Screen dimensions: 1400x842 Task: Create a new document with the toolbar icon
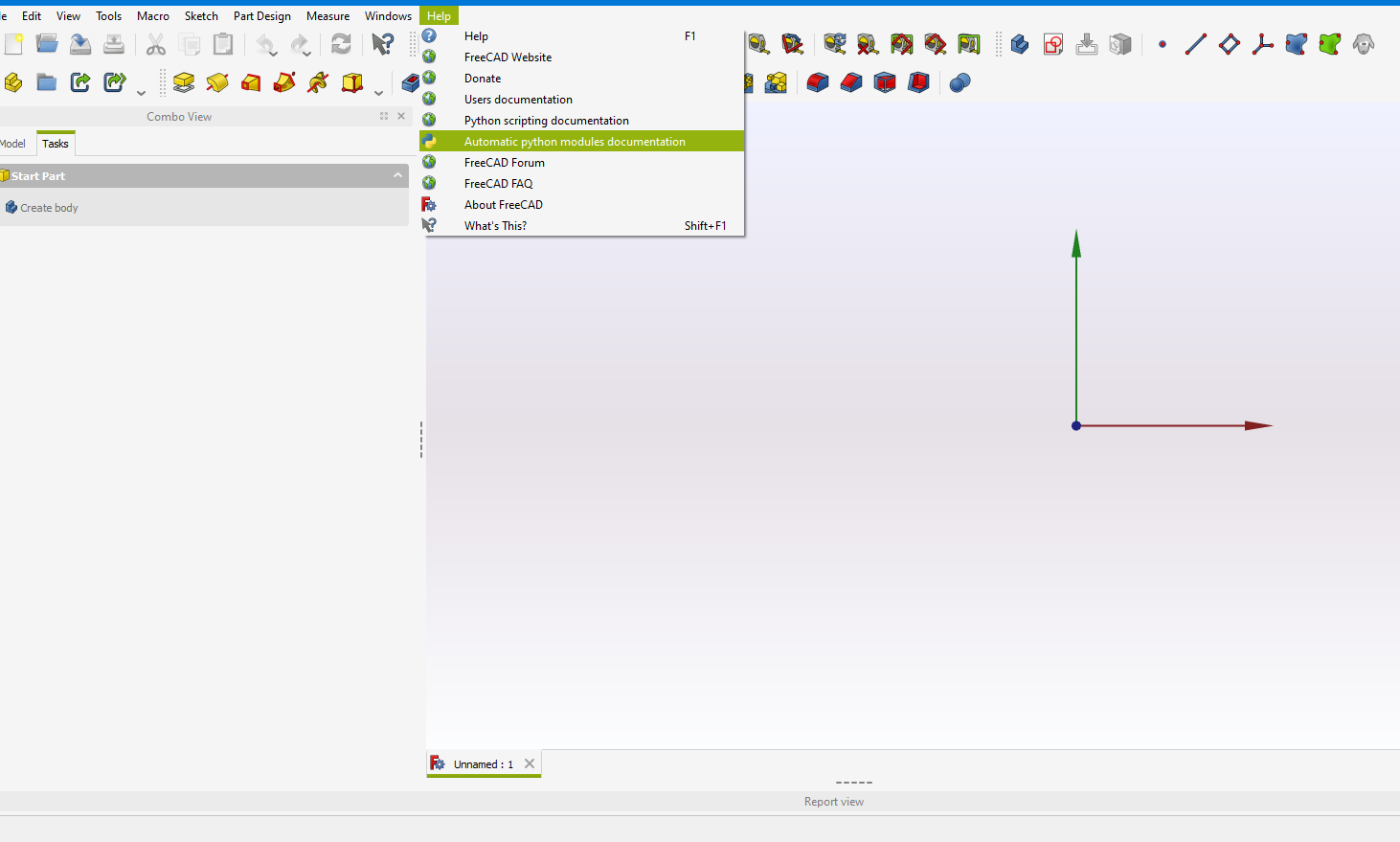point(13,44)
